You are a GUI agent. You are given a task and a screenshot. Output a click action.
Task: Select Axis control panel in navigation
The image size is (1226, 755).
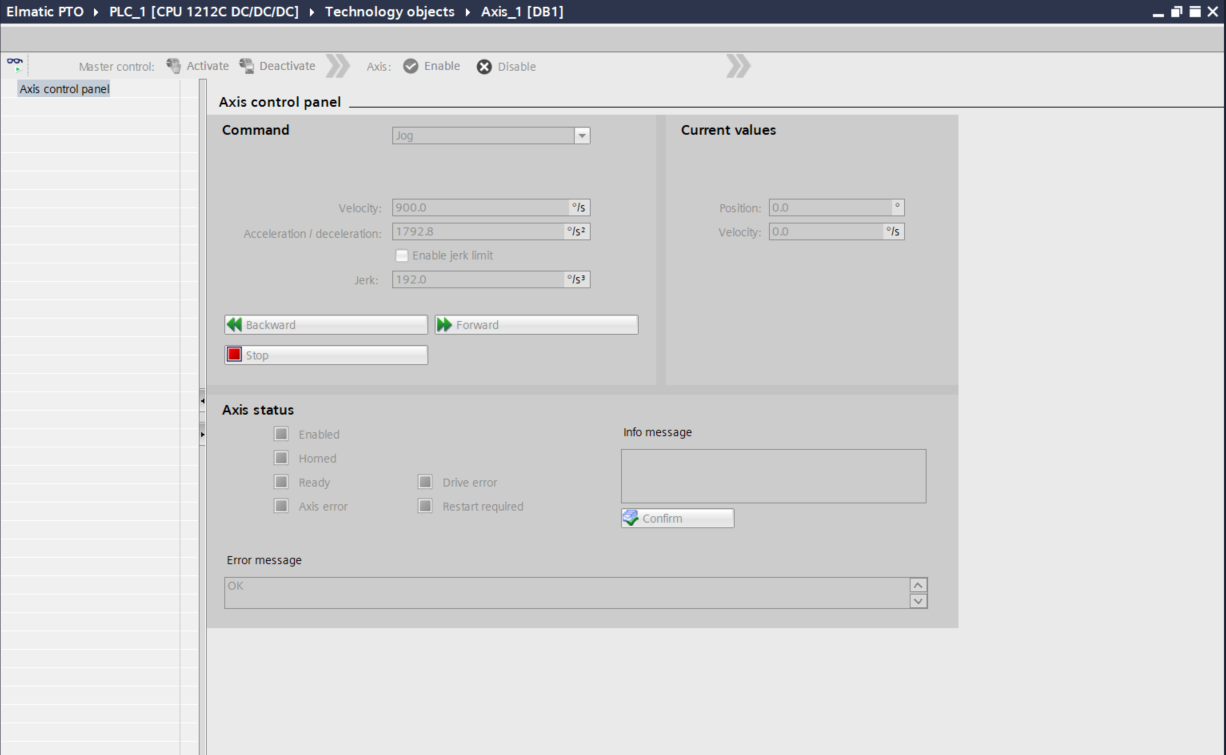coord(64,89)
